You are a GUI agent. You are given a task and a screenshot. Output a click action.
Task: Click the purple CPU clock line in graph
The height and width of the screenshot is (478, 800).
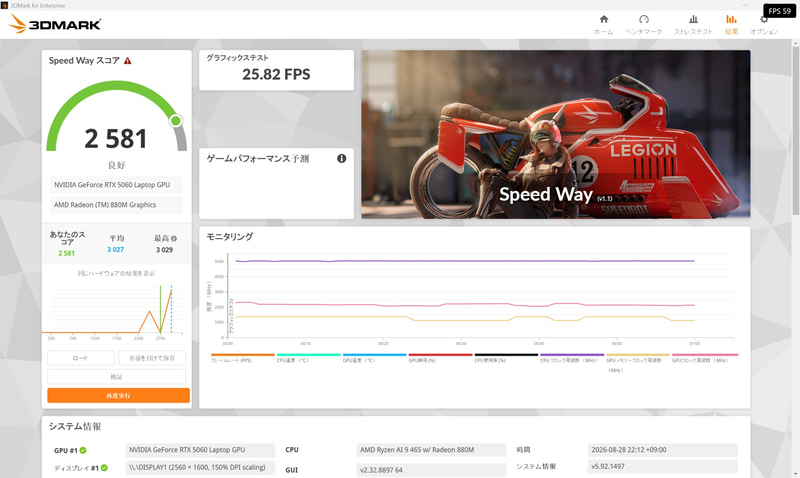[x=464, y=261]
